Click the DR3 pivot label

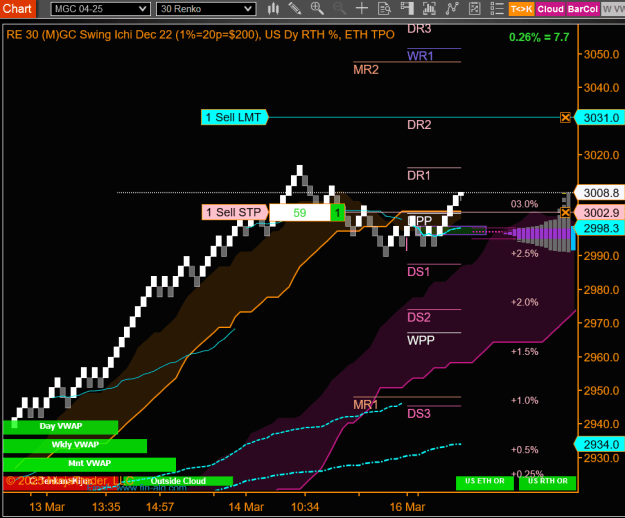[419, 29]
